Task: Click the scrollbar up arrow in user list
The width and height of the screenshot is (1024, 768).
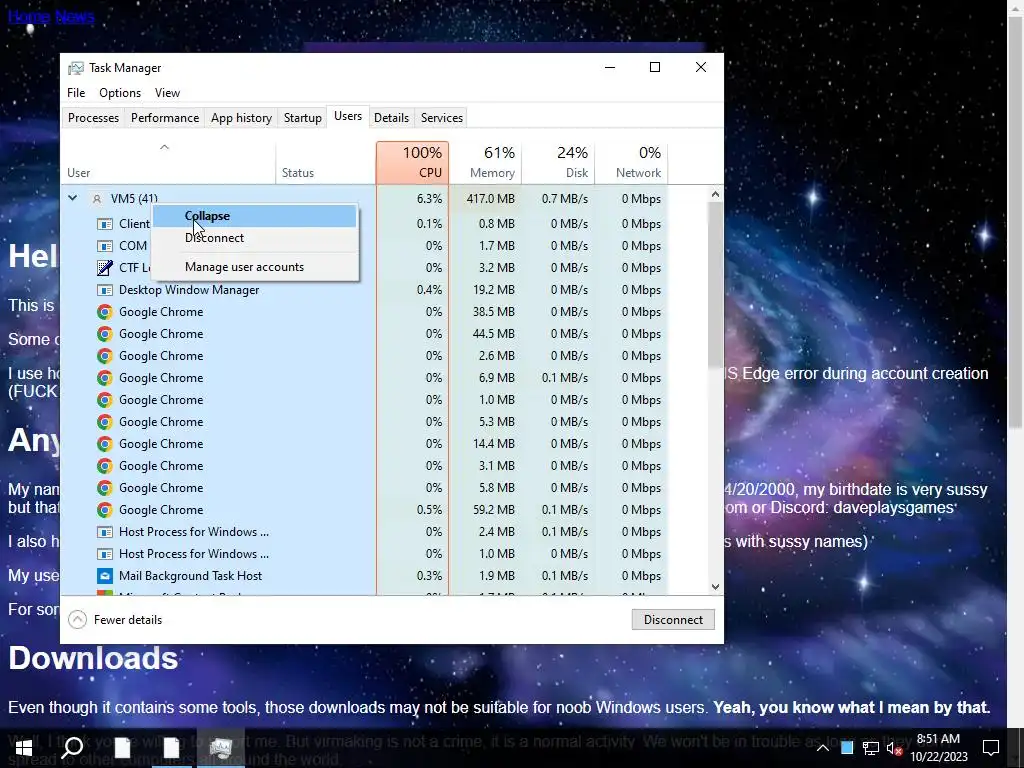Action: (715, 194)
